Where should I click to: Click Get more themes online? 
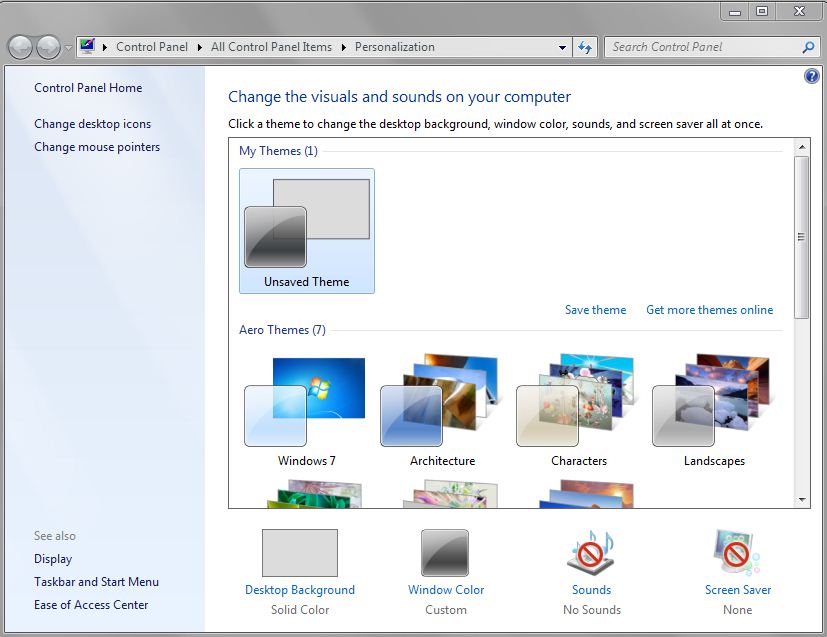710,310
